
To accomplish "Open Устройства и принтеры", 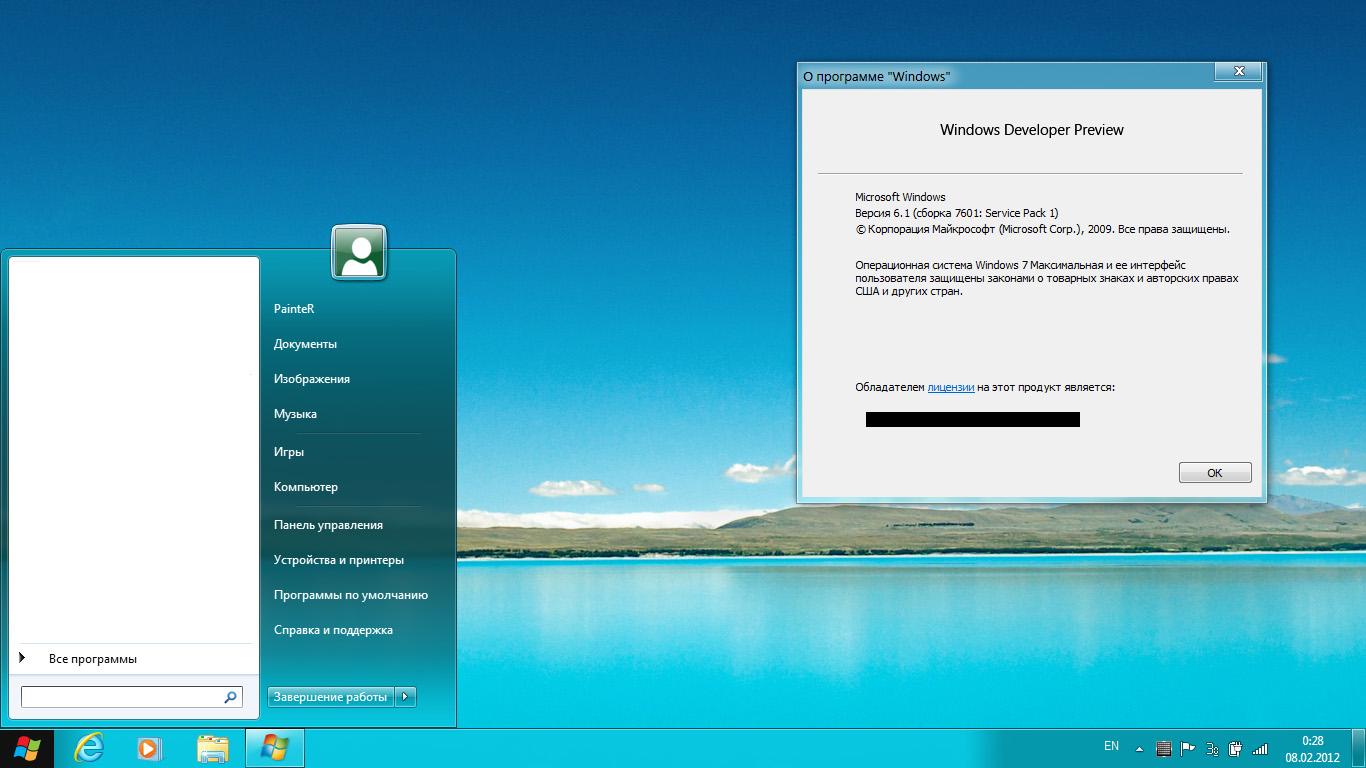I will [339, 560].
